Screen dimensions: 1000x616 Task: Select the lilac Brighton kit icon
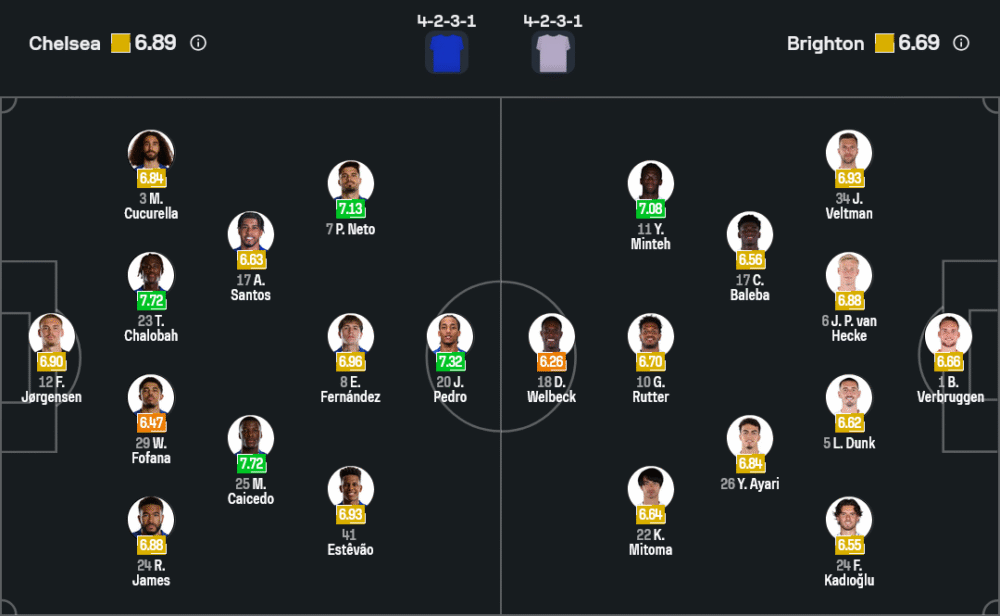[552, 52]
